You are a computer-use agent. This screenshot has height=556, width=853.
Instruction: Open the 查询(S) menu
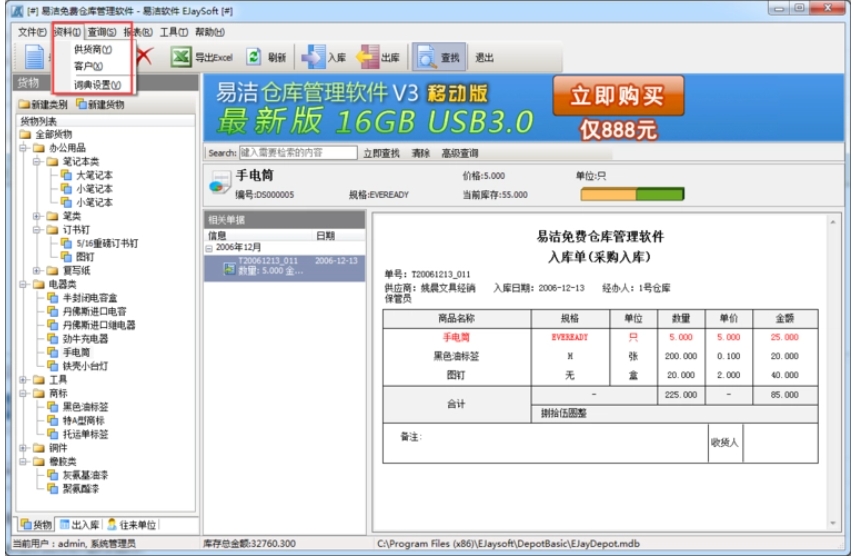click(x=102, y=32)
